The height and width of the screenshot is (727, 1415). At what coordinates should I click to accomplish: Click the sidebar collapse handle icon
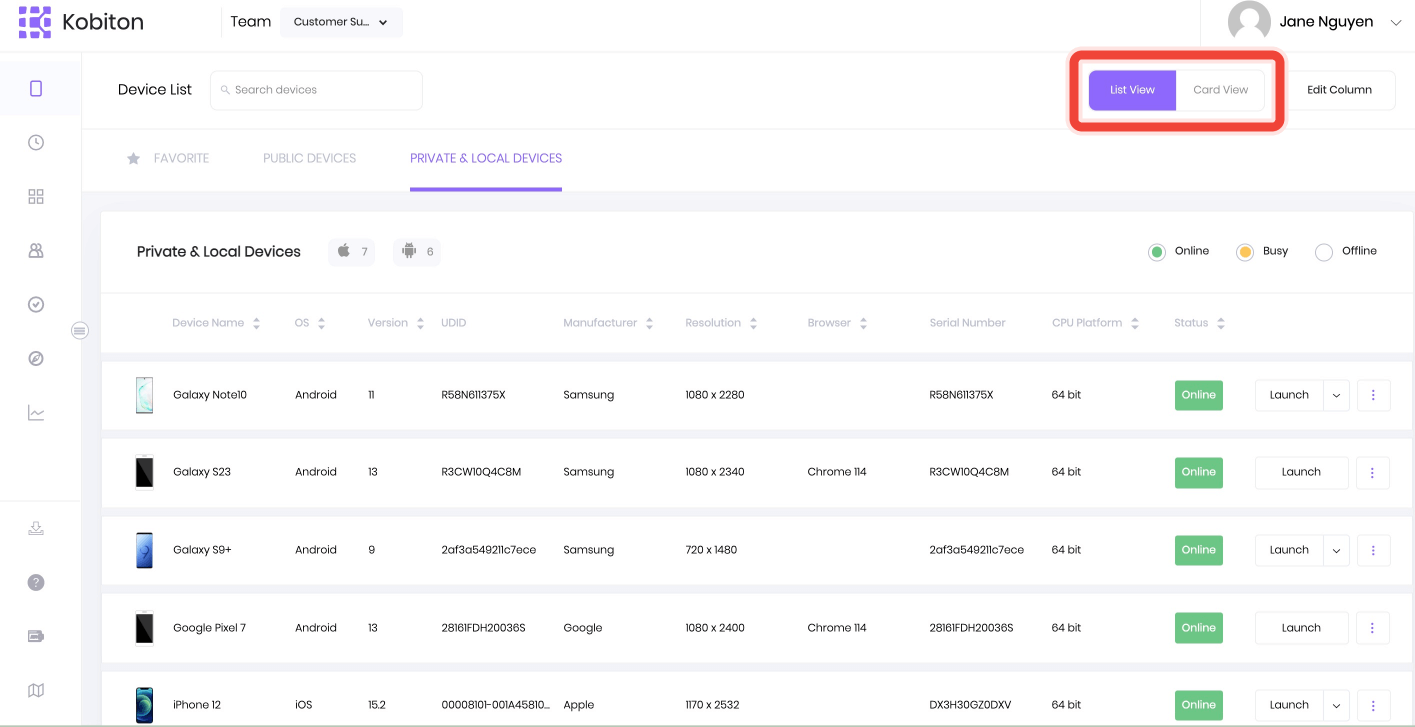click(x=80, y=330)
